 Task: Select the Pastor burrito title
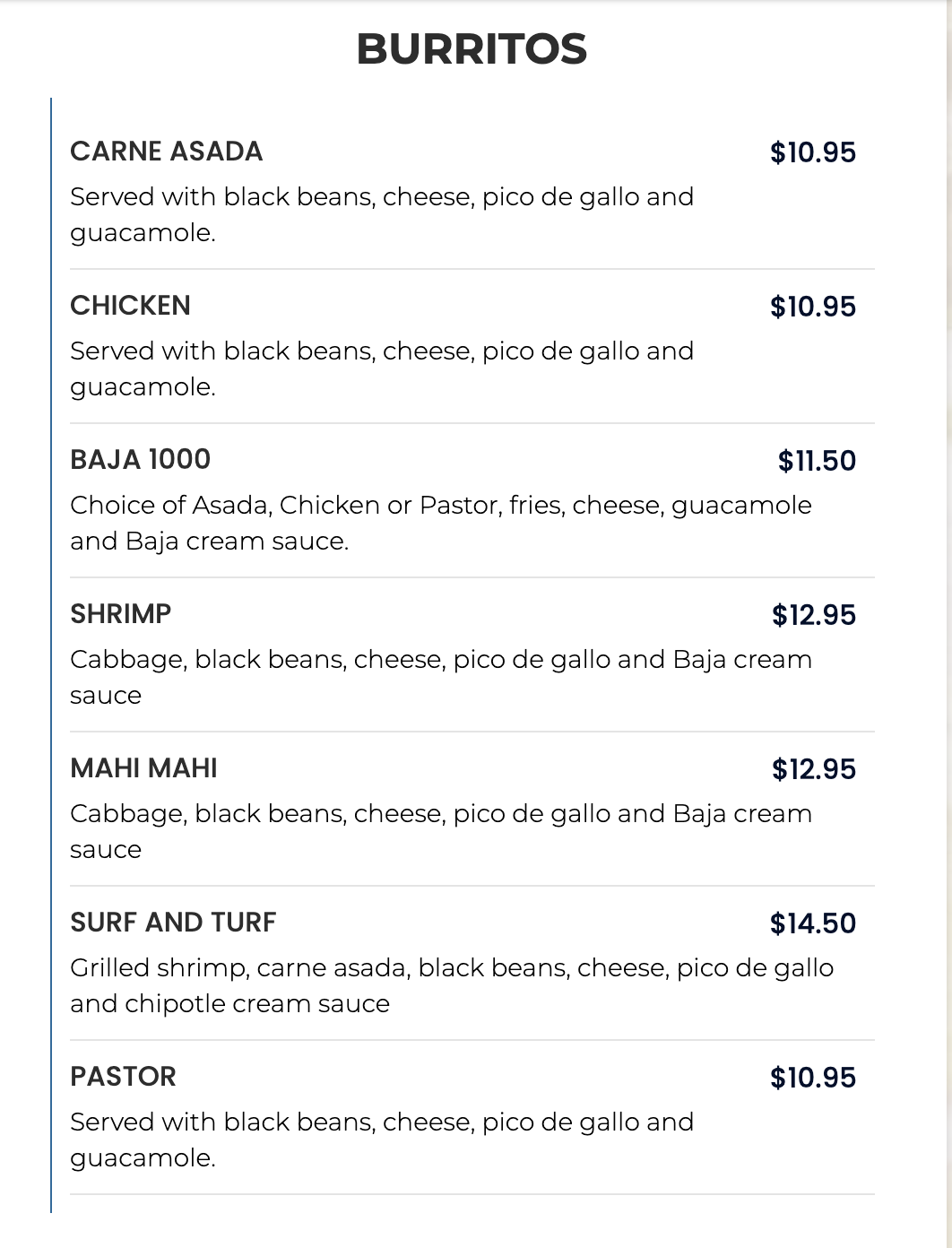124,1077
